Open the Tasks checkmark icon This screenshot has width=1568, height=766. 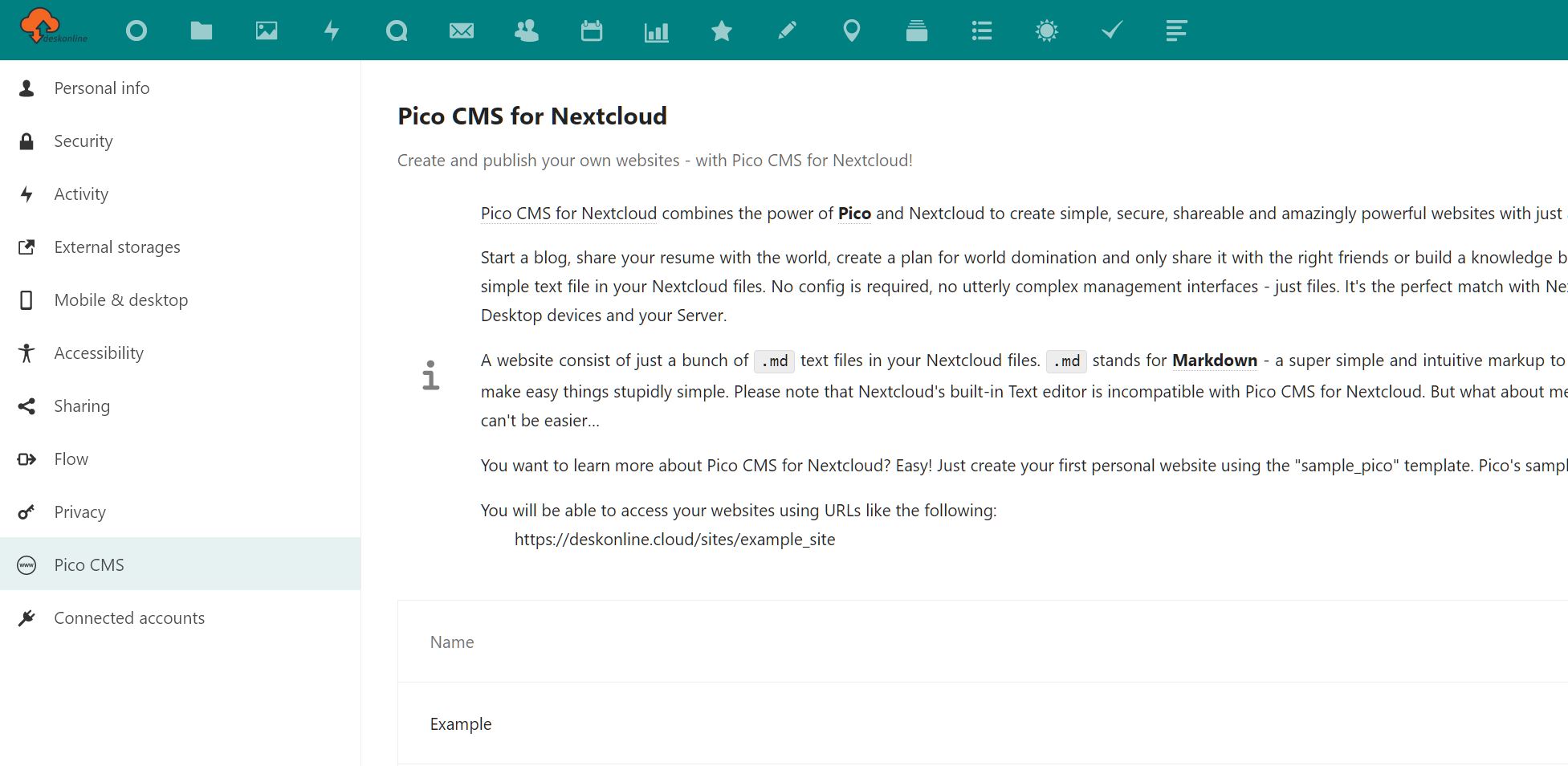pos(1112,31)
